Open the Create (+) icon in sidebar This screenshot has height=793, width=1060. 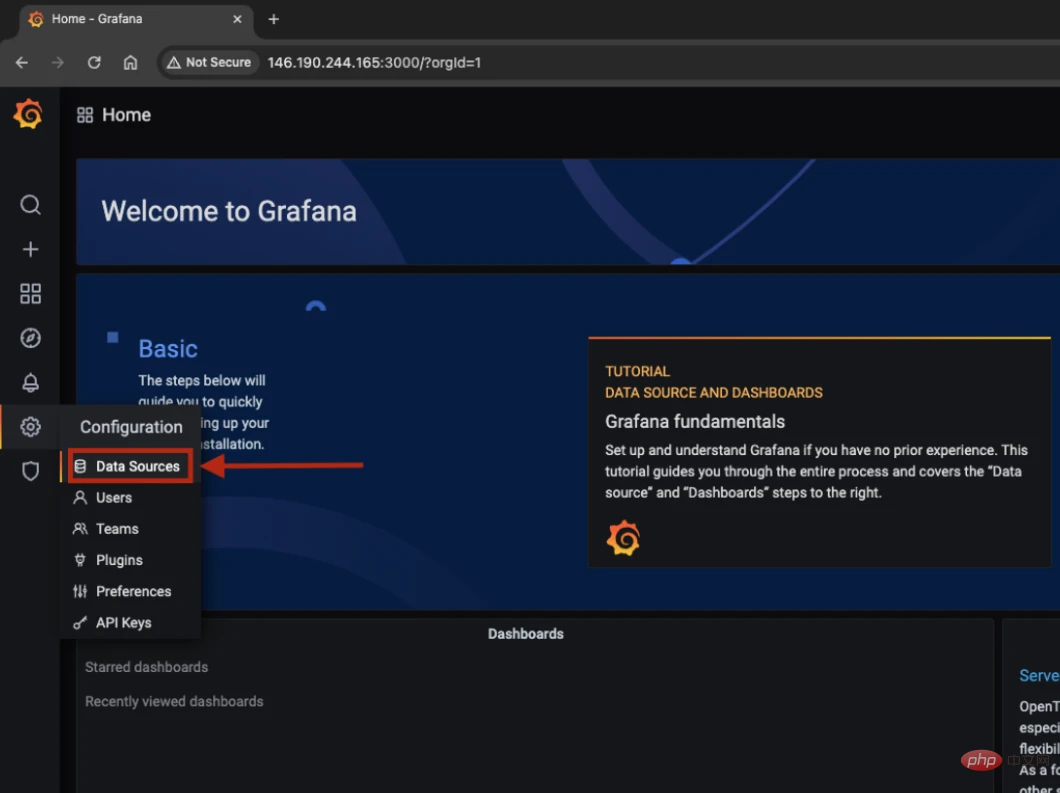click(x=30, y=249)
